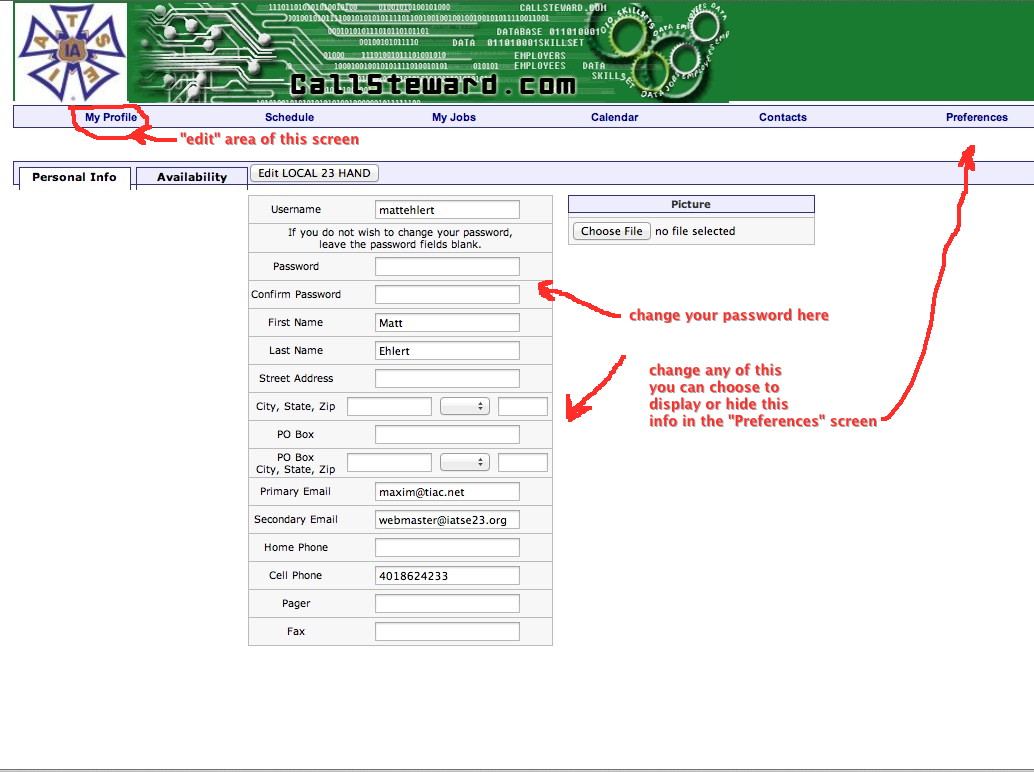Select the Personal Info tab
Viewport: 1034px width, 772px height.
pos(74,177)
